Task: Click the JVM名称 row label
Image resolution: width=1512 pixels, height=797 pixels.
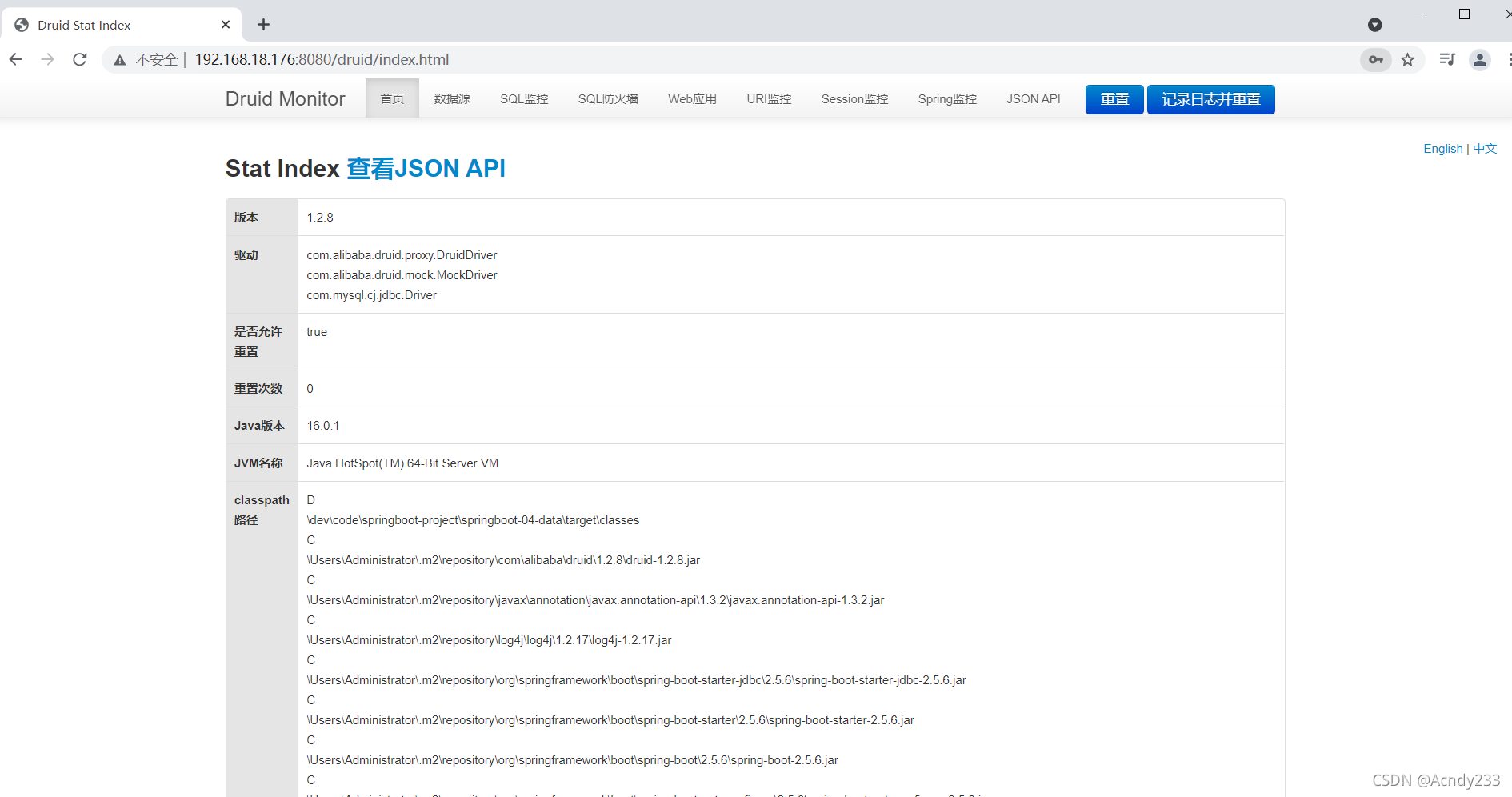Action: point(258,463)
